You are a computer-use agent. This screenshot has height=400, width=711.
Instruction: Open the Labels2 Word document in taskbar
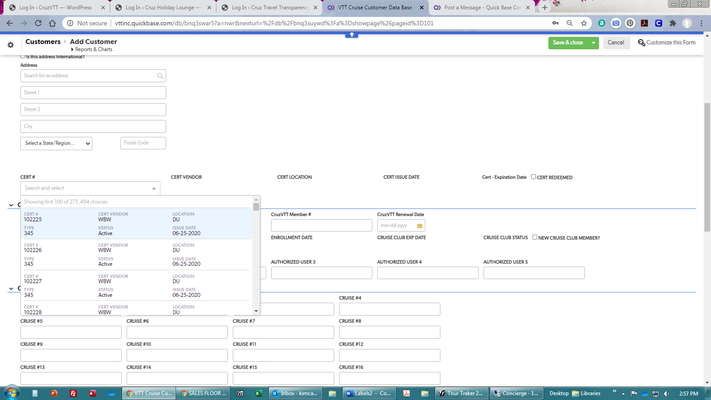[x=369, y=393]
